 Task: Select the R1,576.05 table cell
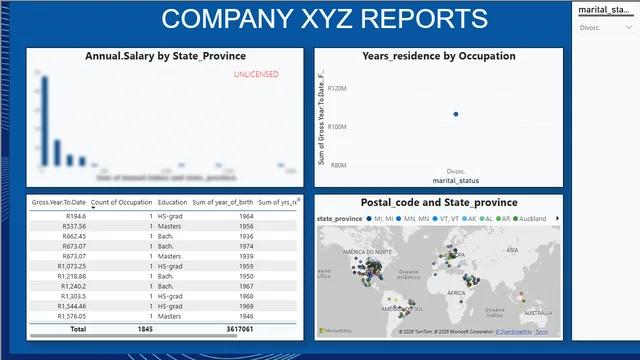point(72,316)
